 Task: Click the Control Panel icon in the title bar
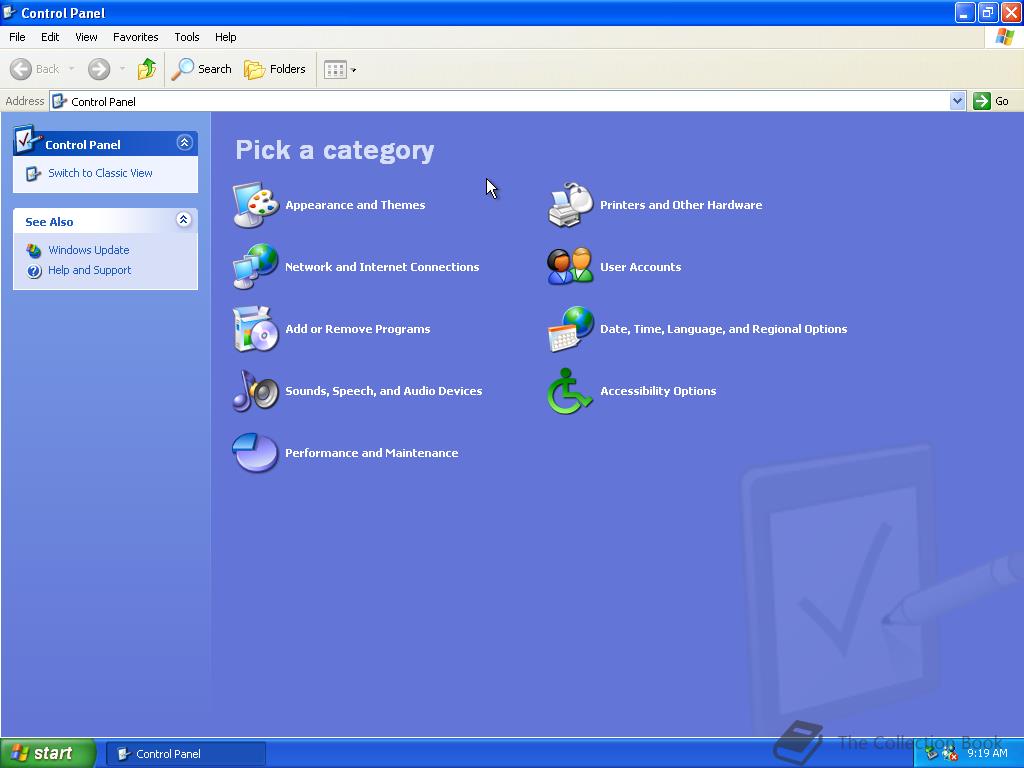(9, 12)
